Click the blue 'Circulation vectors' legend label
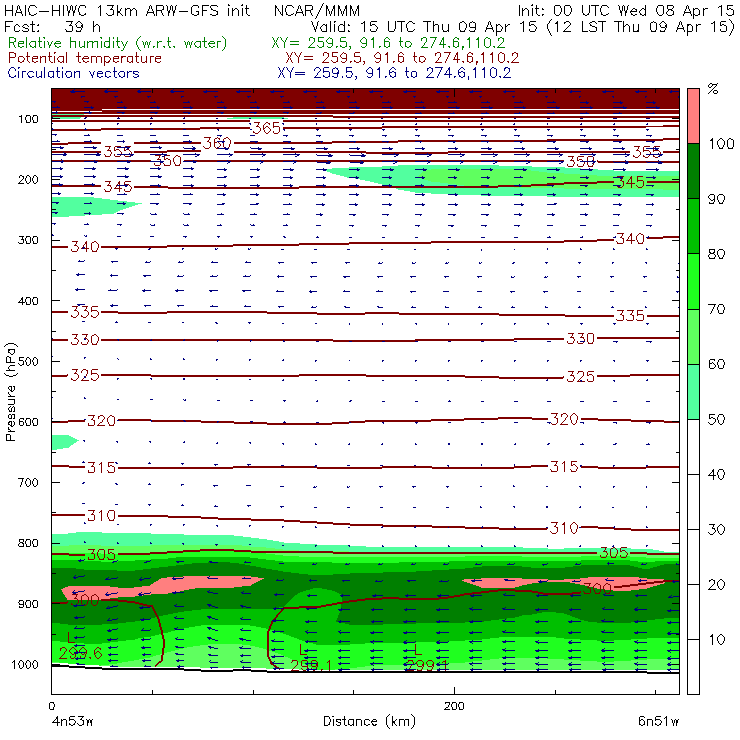The image size is (740, 740). [74, 73]
